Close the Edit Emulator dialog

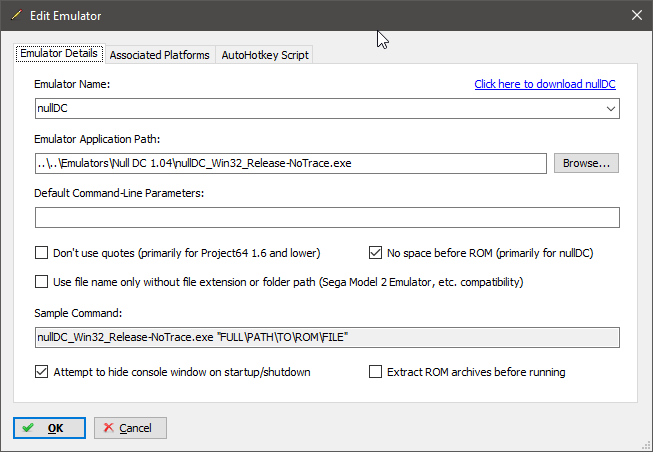tap(636, 15)
